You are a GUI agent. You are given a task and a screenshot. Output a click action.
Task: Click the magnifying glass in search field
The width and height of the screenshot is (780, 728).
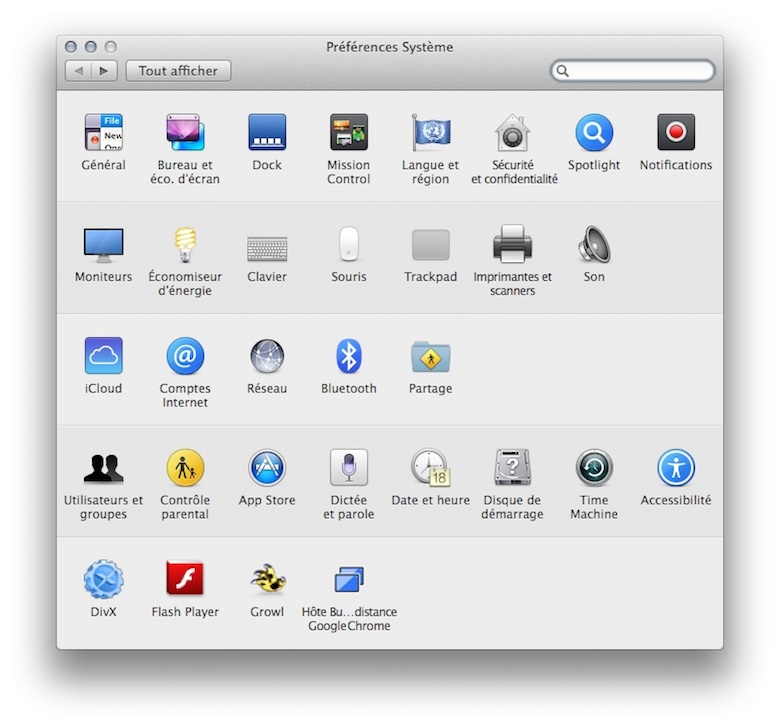pyautogui.click(x=563, y=71)
